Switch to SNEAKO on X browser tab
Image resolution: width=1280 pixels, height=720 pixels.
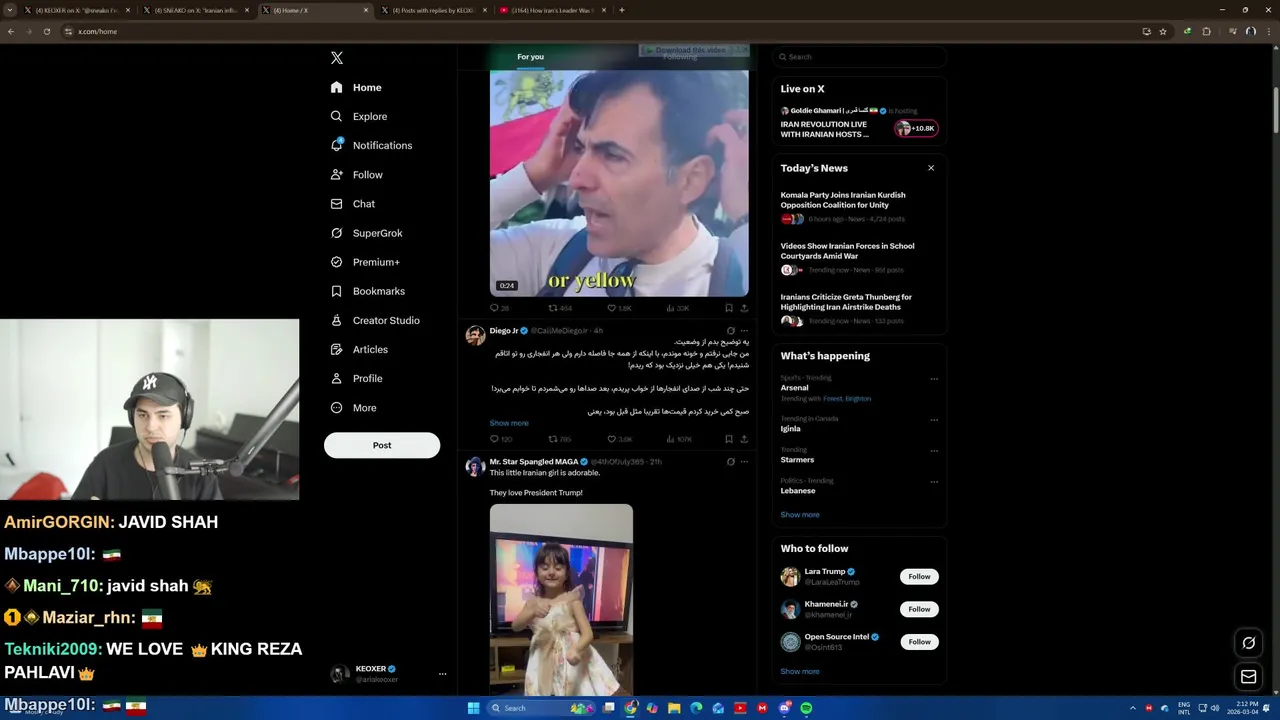click(196, 10)
